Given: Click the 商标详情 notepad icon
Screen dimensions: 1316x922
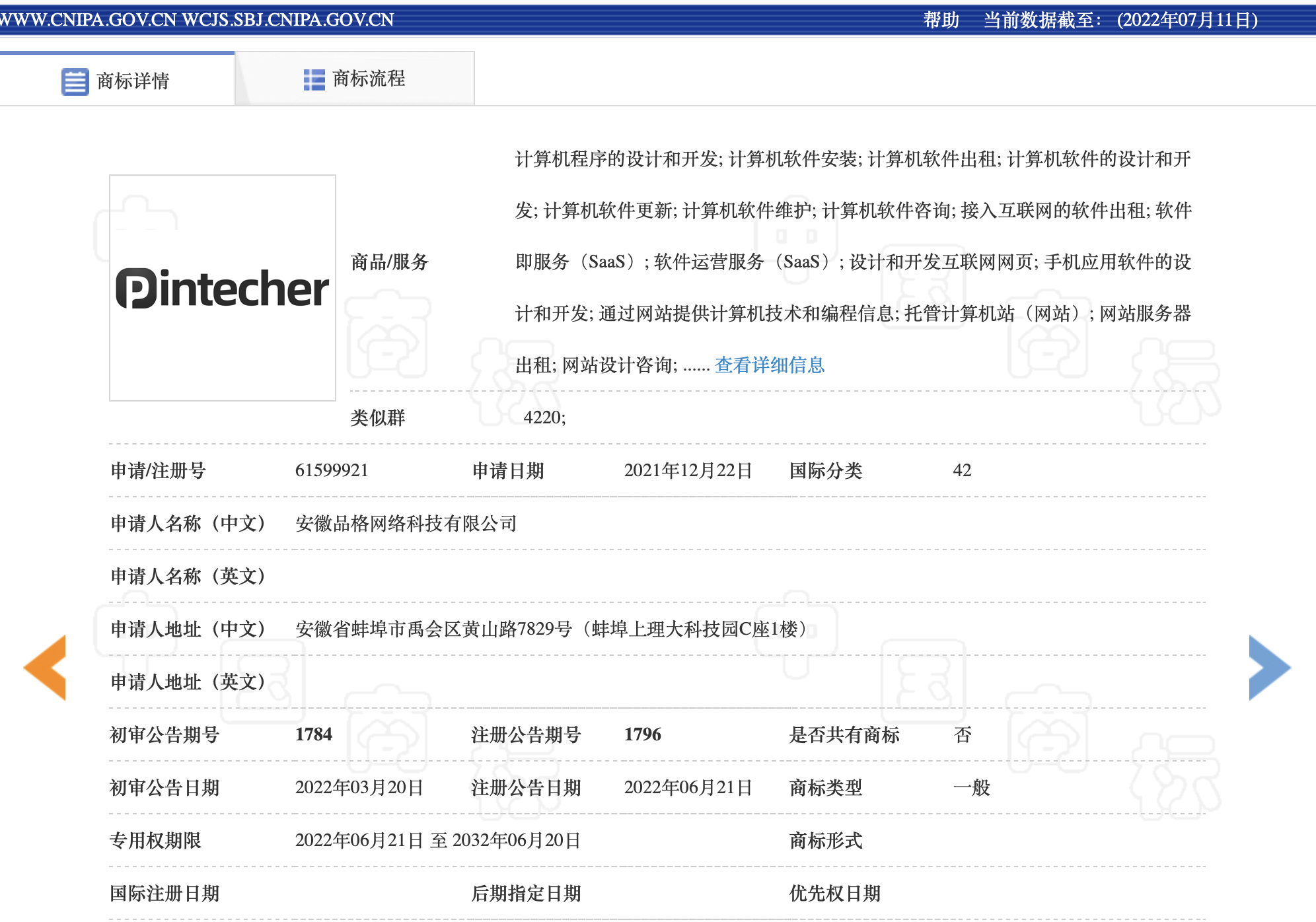Looking at the screenshot, I should coord(75,82).
